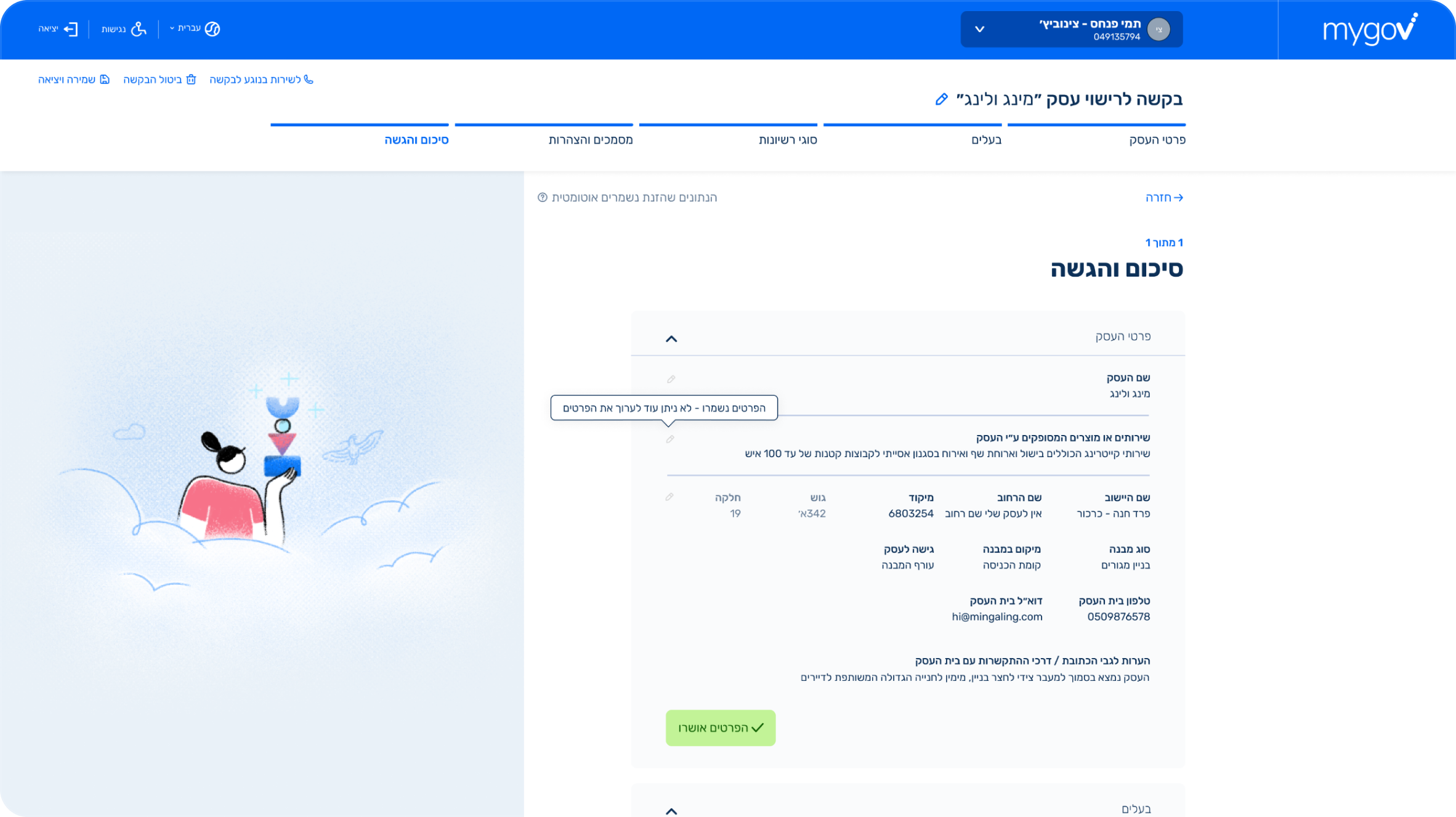Go to the Documents and Declarations step

tap(590, 140)
